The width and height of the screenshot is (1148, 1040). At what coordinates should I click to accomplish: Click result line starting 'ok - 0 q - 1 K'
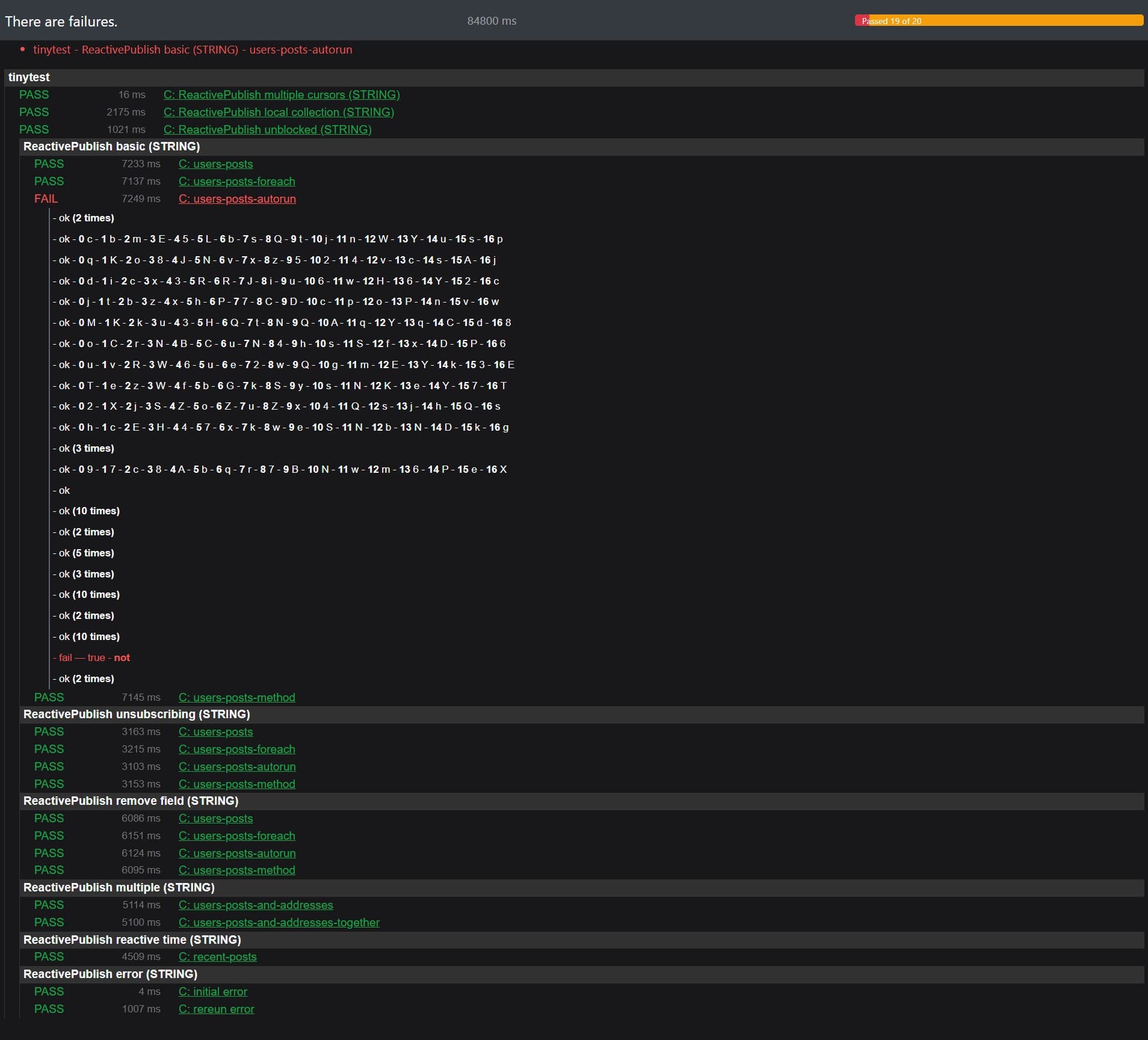coord(274,260)
